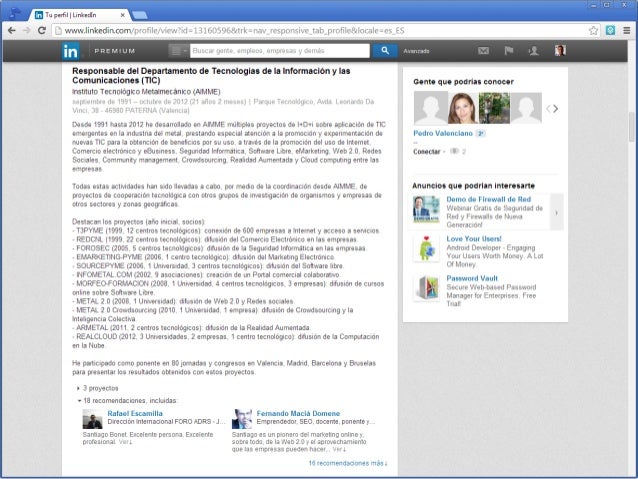The image size is (638, 479).
Task: Click the LinkedIn logo icon
Action: click(x=70, y=51)
